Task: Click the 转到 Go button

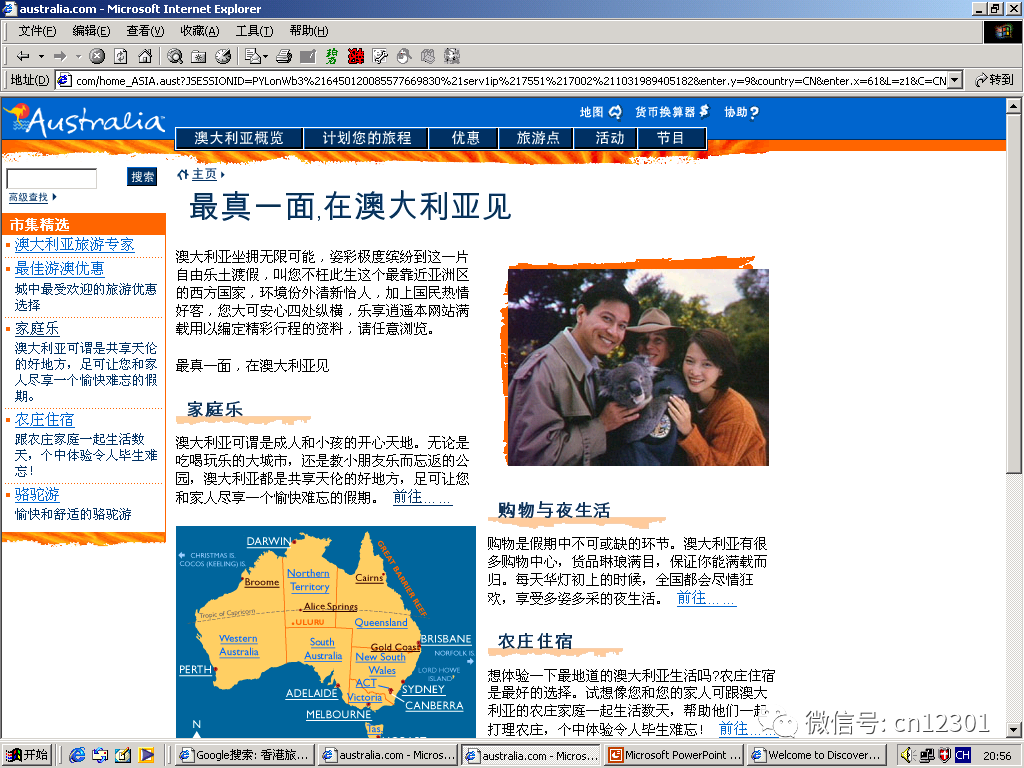Action: (994, 80)
